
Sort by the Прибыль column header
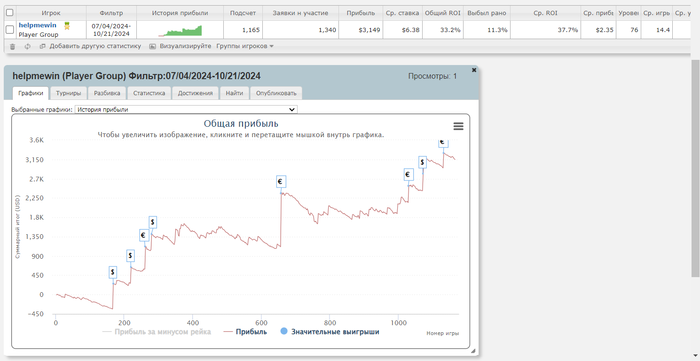361,13
